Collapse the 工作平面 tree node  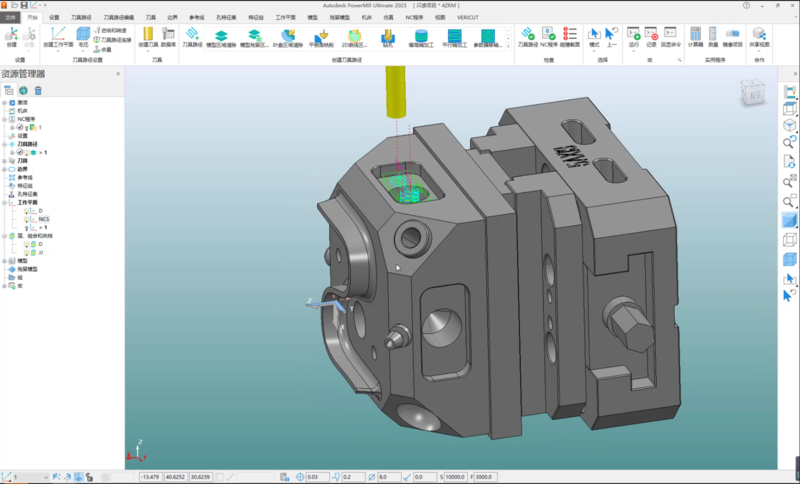click(x=6, y=203)
